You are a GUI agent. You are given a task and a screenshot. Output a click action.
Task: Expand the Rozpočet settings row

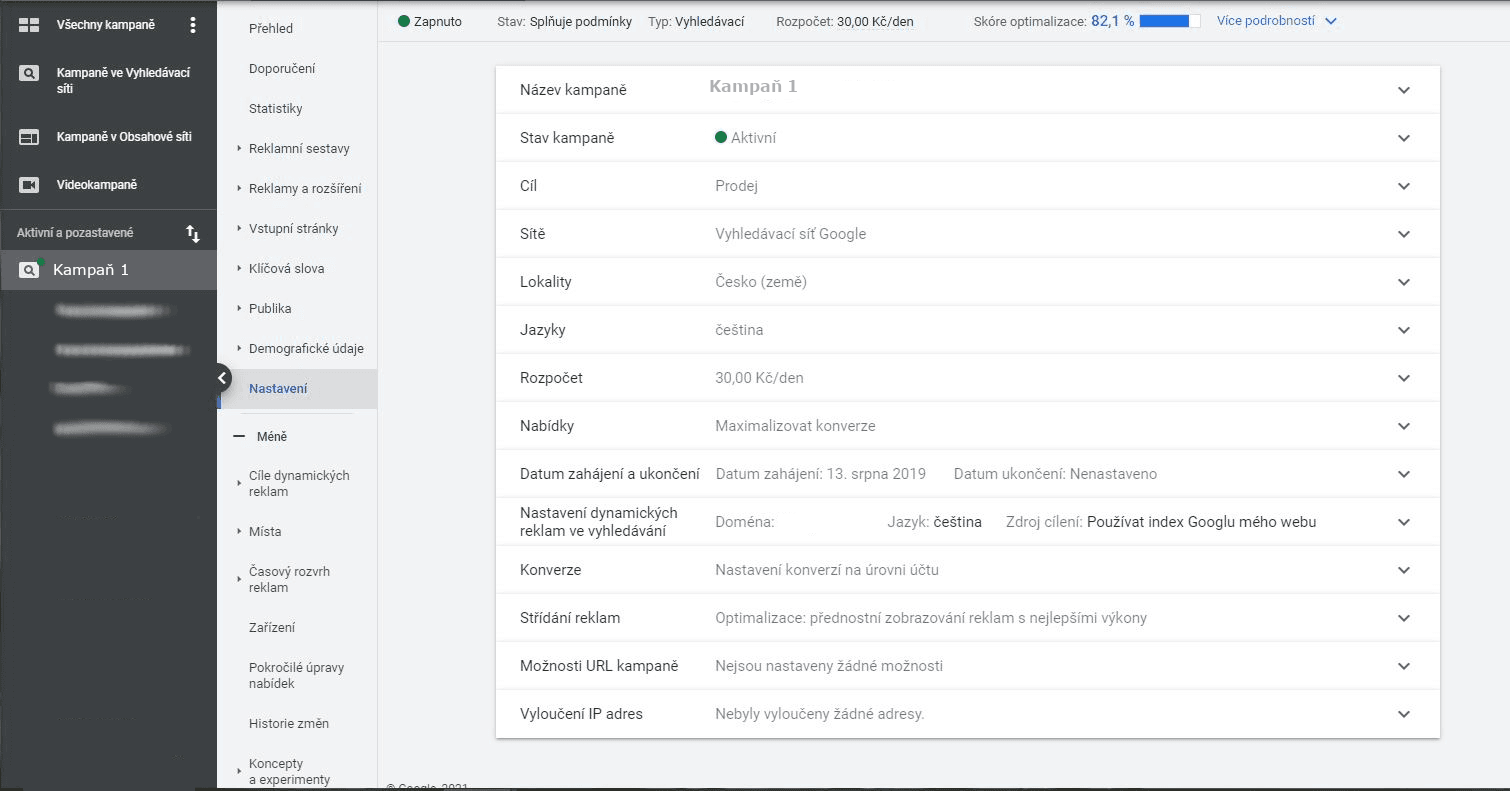pos(968,378)
